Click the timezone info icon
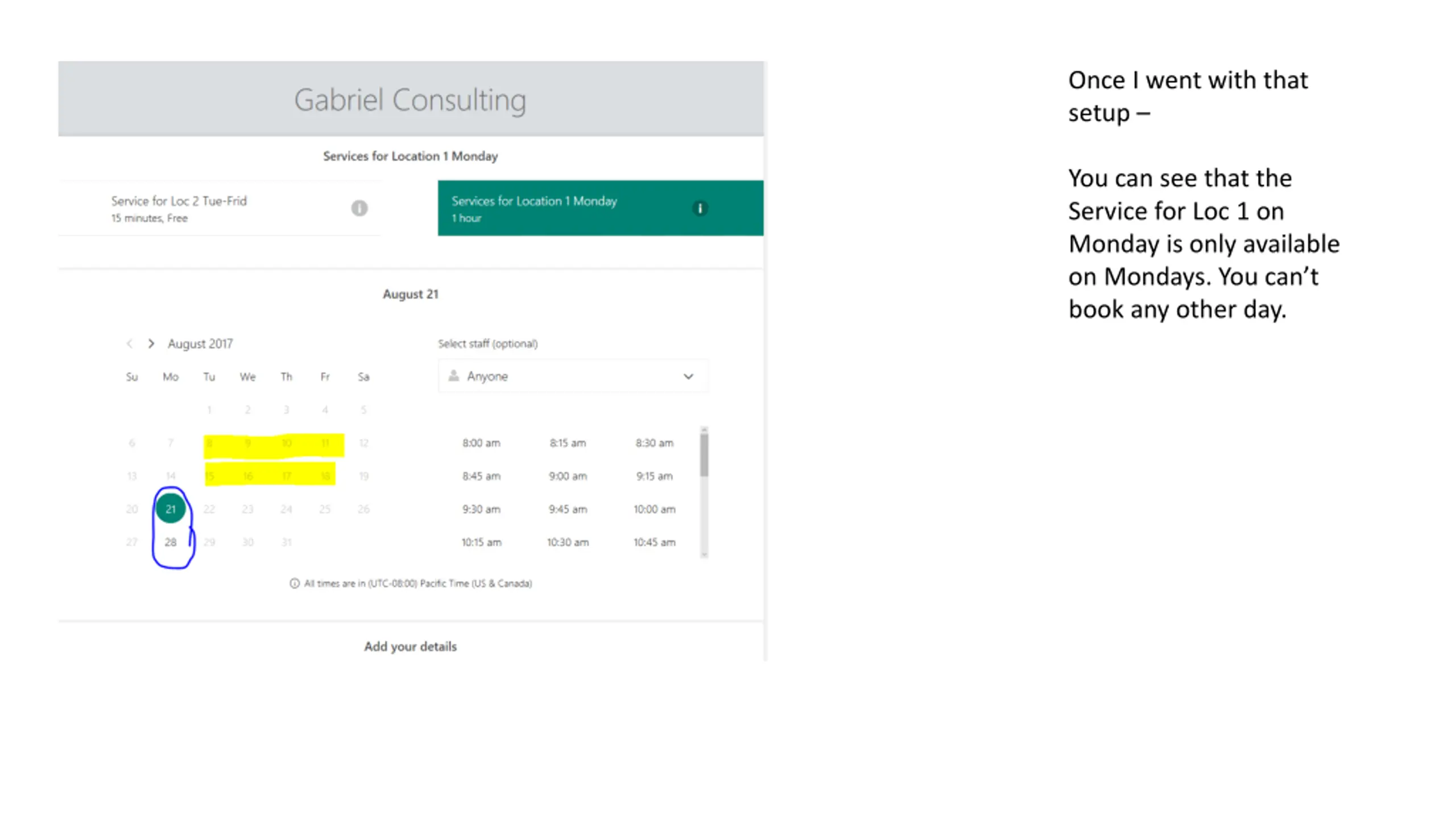Viewport: 1456px width, 819px height. click(294, 584)
